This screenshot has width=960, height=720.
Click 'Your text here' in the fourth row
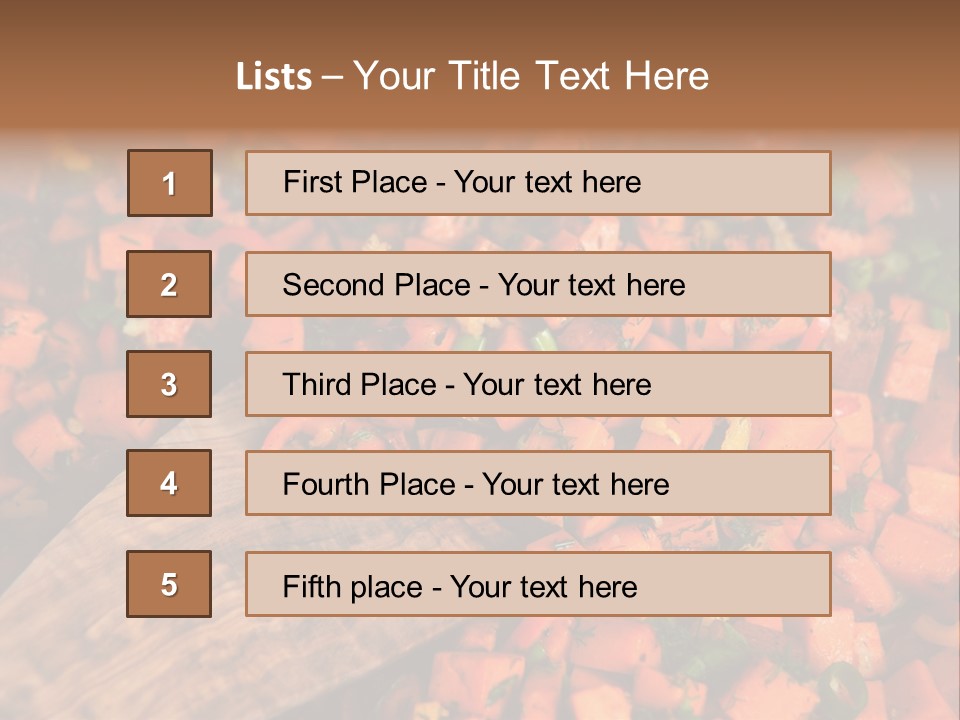(x=575, y=485)
